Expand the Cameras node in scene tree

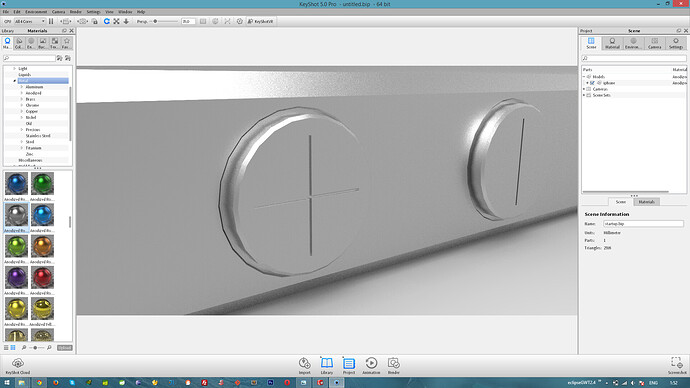pos(584,89)
